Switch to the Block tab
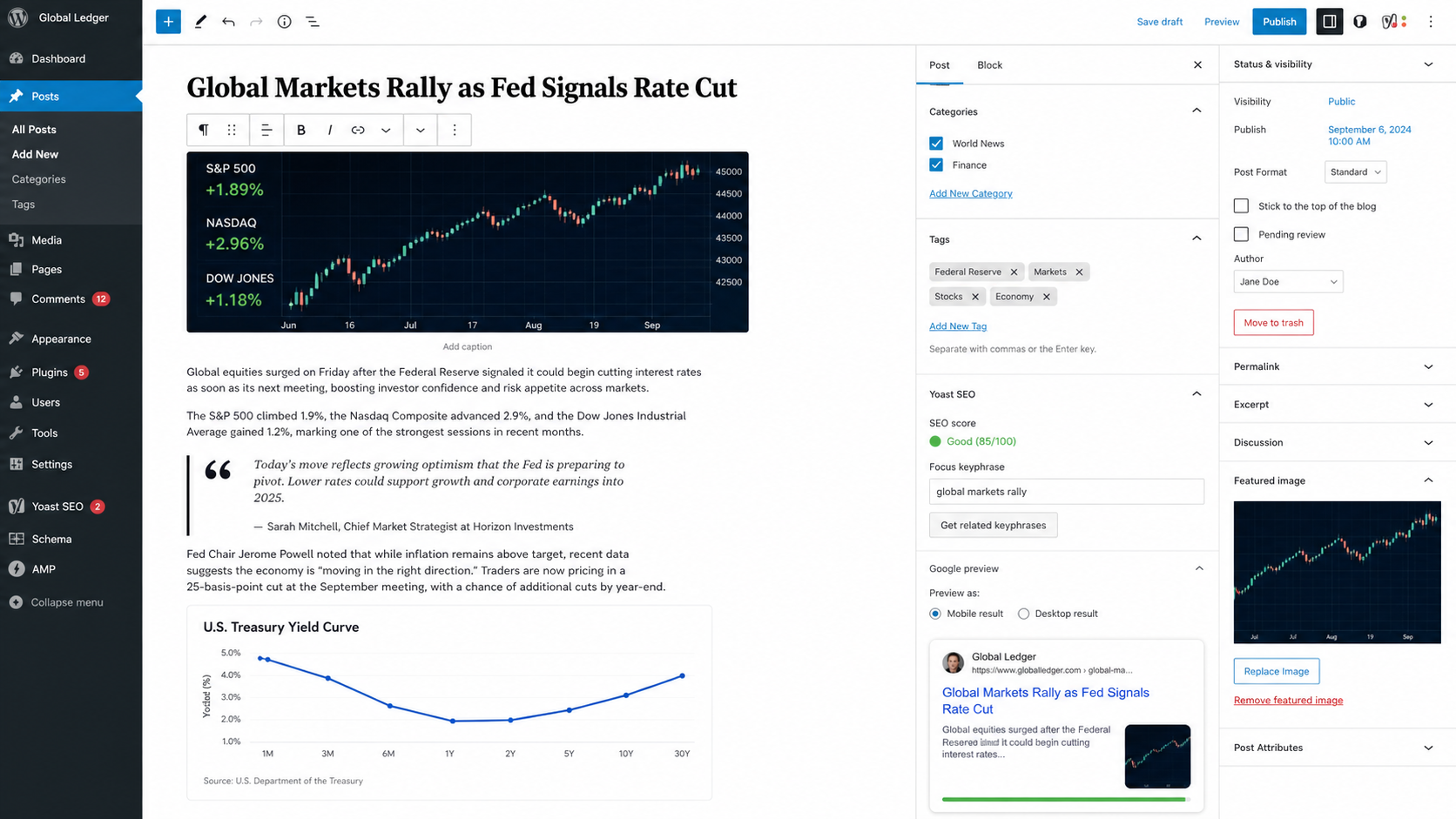The image size is (1456, 819). pos(989,65)
